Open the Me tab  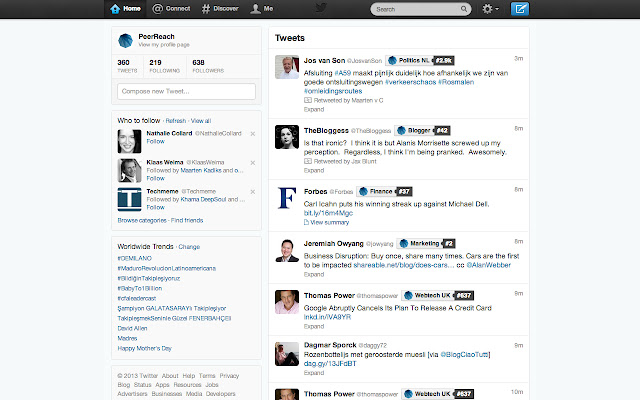point(262,9)
